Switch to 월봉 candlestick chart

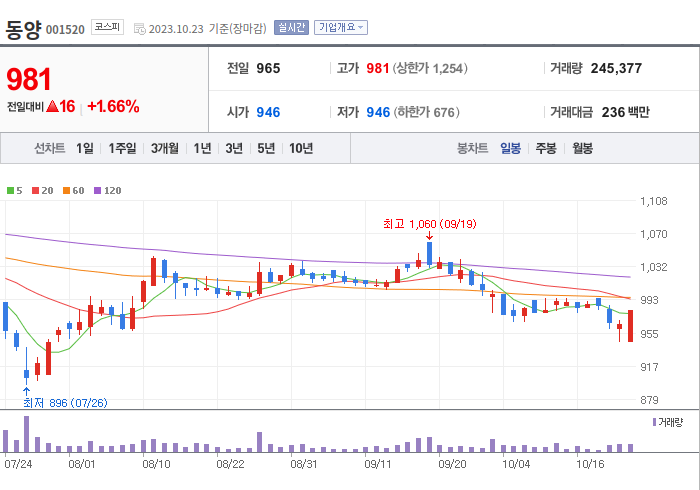click(583, 148)
